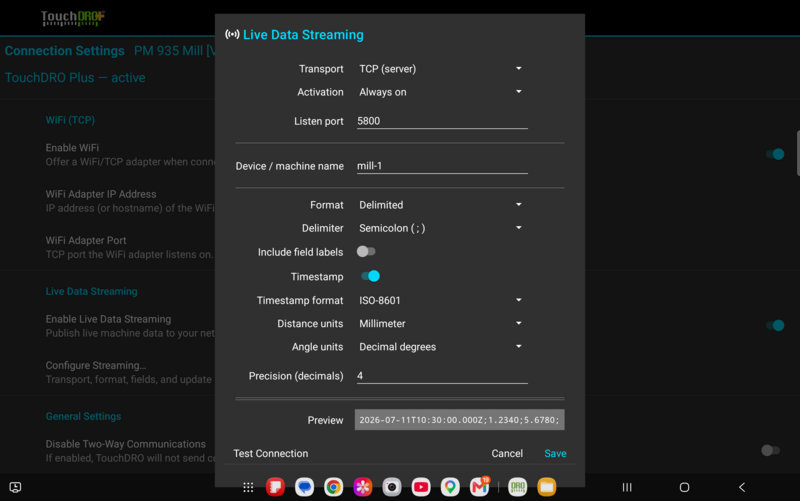800x501 pixels.
Task: Expand the Delimiter dropdown
Action: [x=441, y=228]
